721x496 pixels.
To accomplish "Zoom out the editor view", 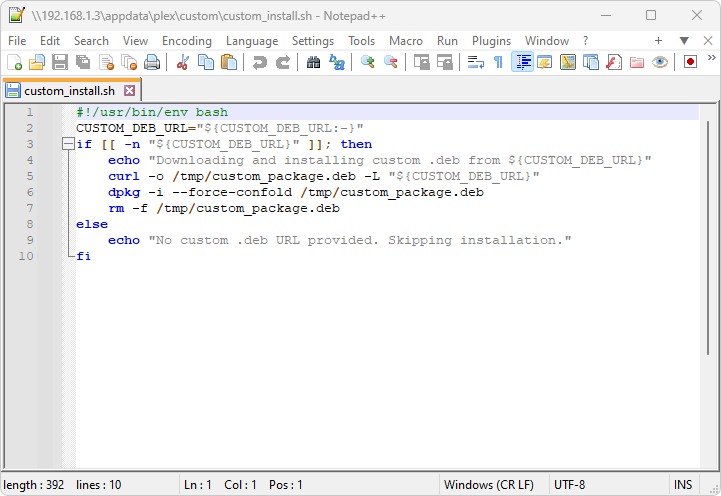I will point(390,62).
